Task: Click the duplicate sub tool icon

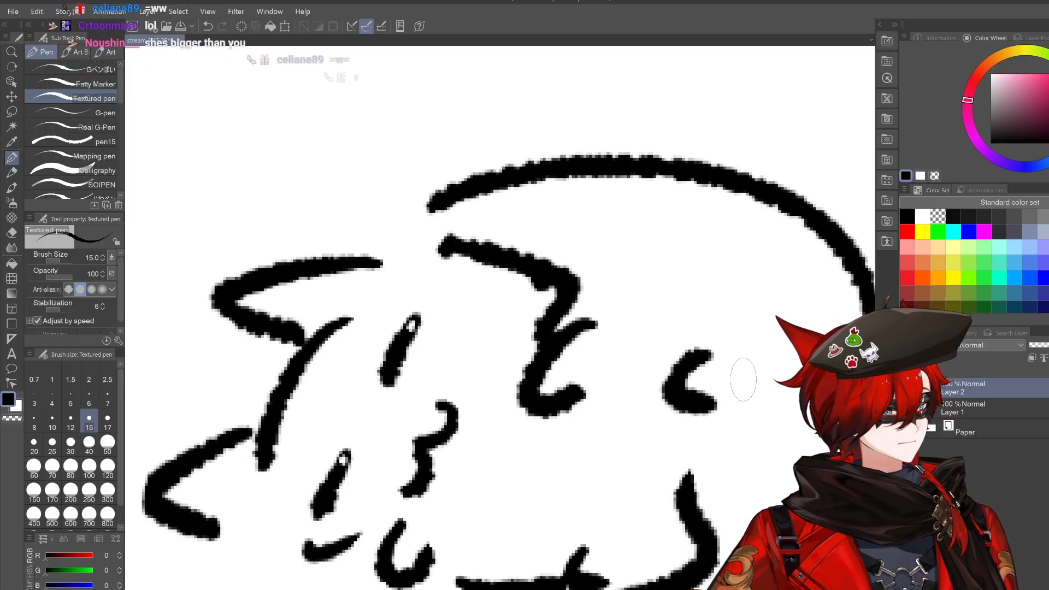Action: click(x=106, y=205)
